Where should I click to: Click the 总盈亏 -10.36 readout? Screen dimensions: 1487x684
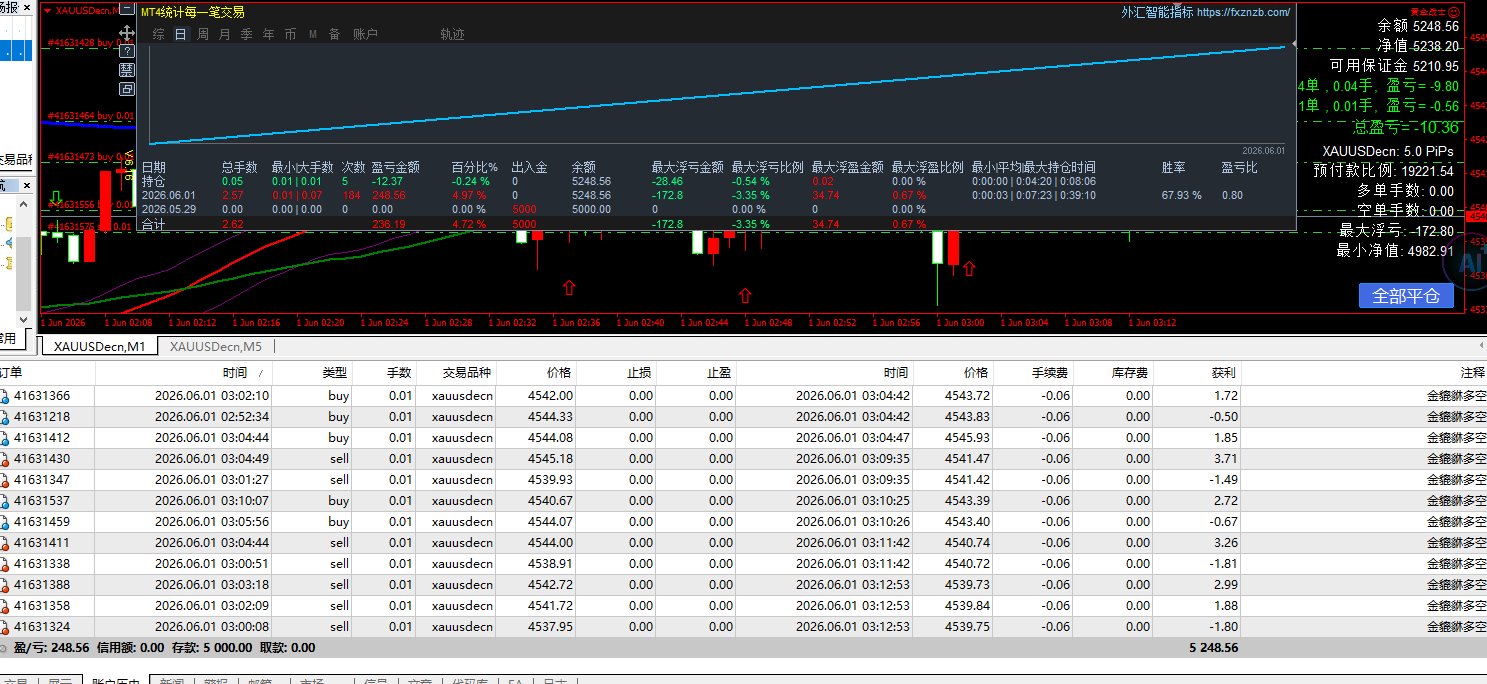[x=1405, y=127]
